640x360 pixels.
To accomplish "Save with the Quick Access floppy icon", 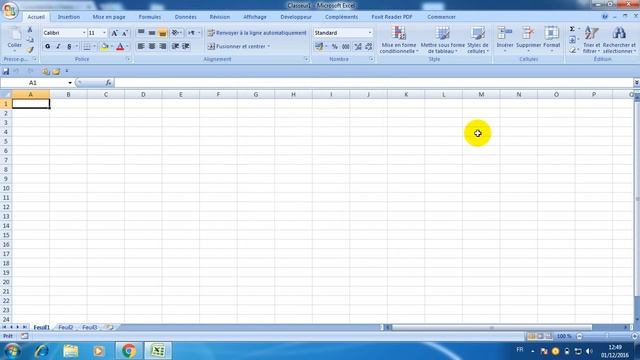I will point(6,71).
